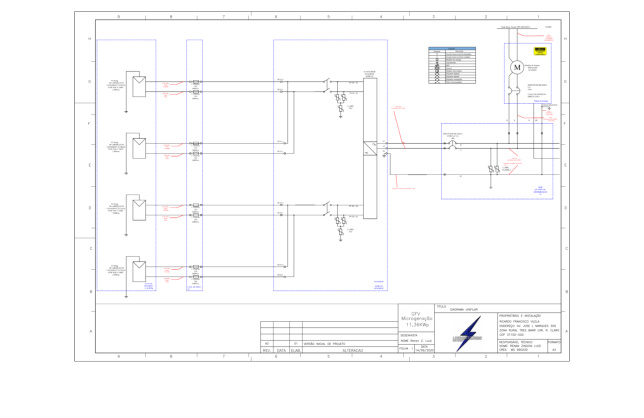Click the blue lightning bolt company logo
644x418 pixels.
pyautogui.click(x=468, y=334)
